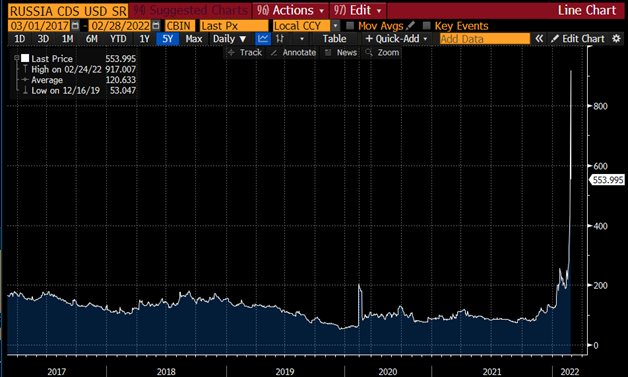Click the Low on 12/16/19 legend row
628x377 pixels.
click(x=79, y=91)
